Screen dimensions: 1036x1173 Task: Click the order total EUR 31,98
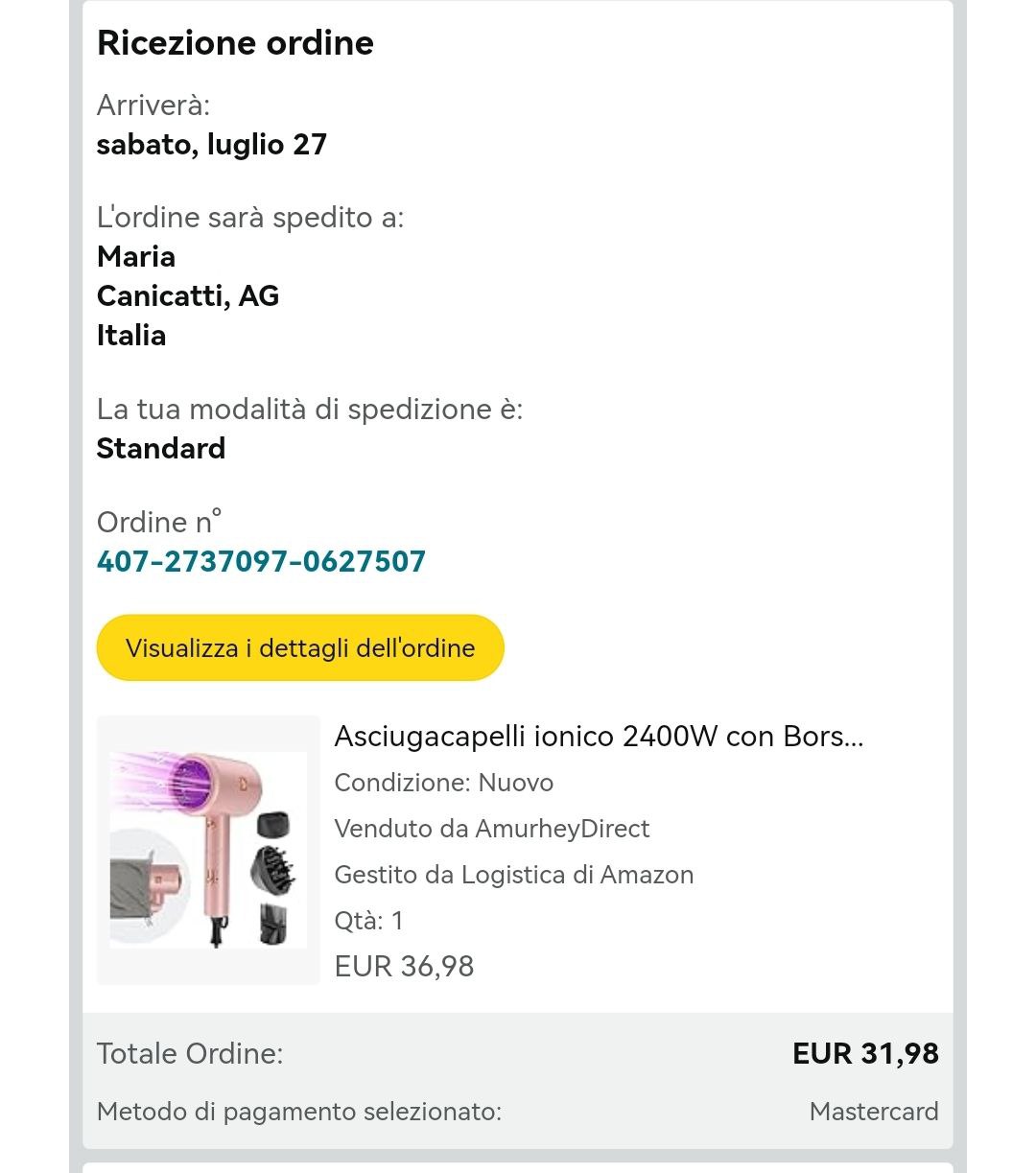pyautogui.click(x=865, y=1053)
